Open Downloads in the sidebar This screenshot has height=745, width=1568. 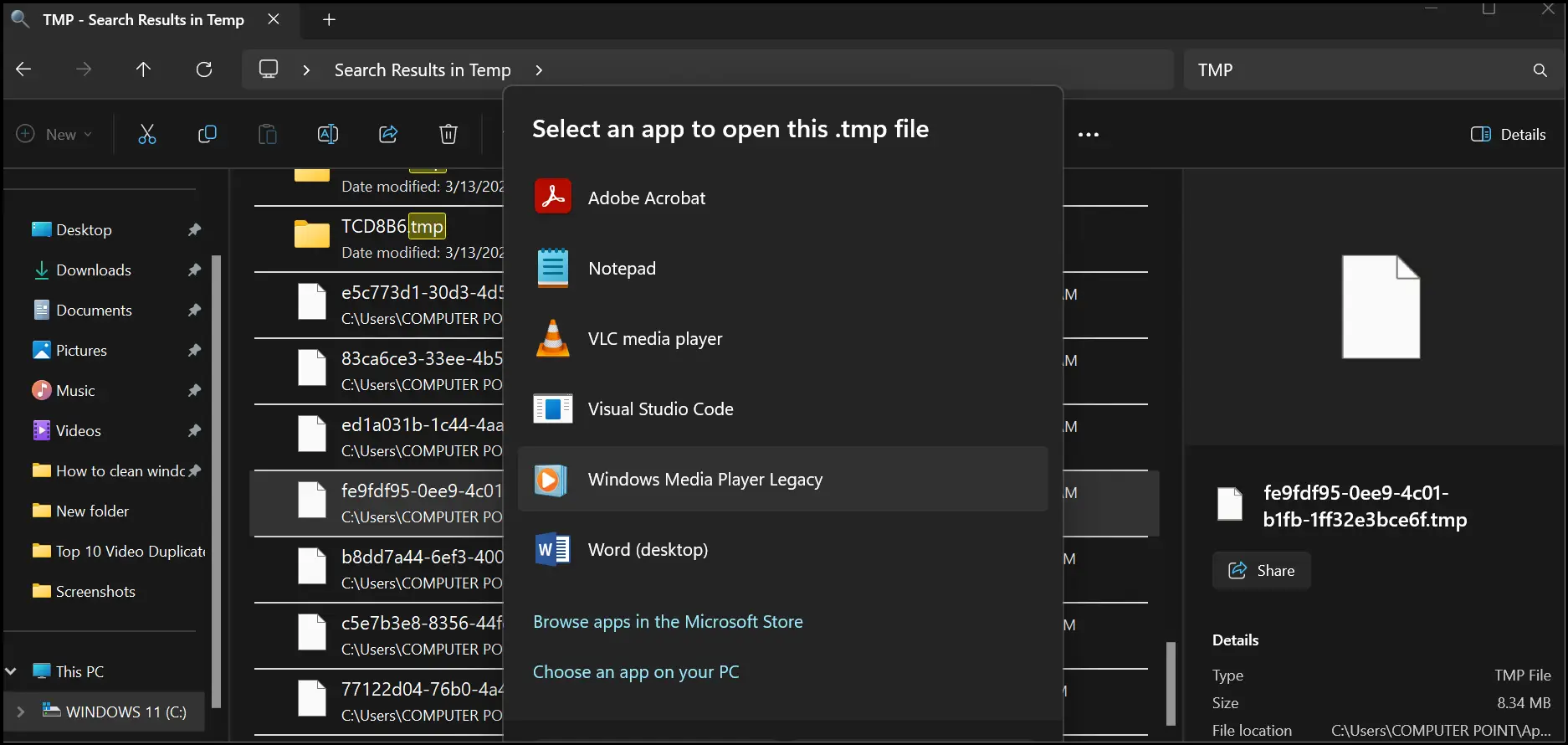click(93, 270)
